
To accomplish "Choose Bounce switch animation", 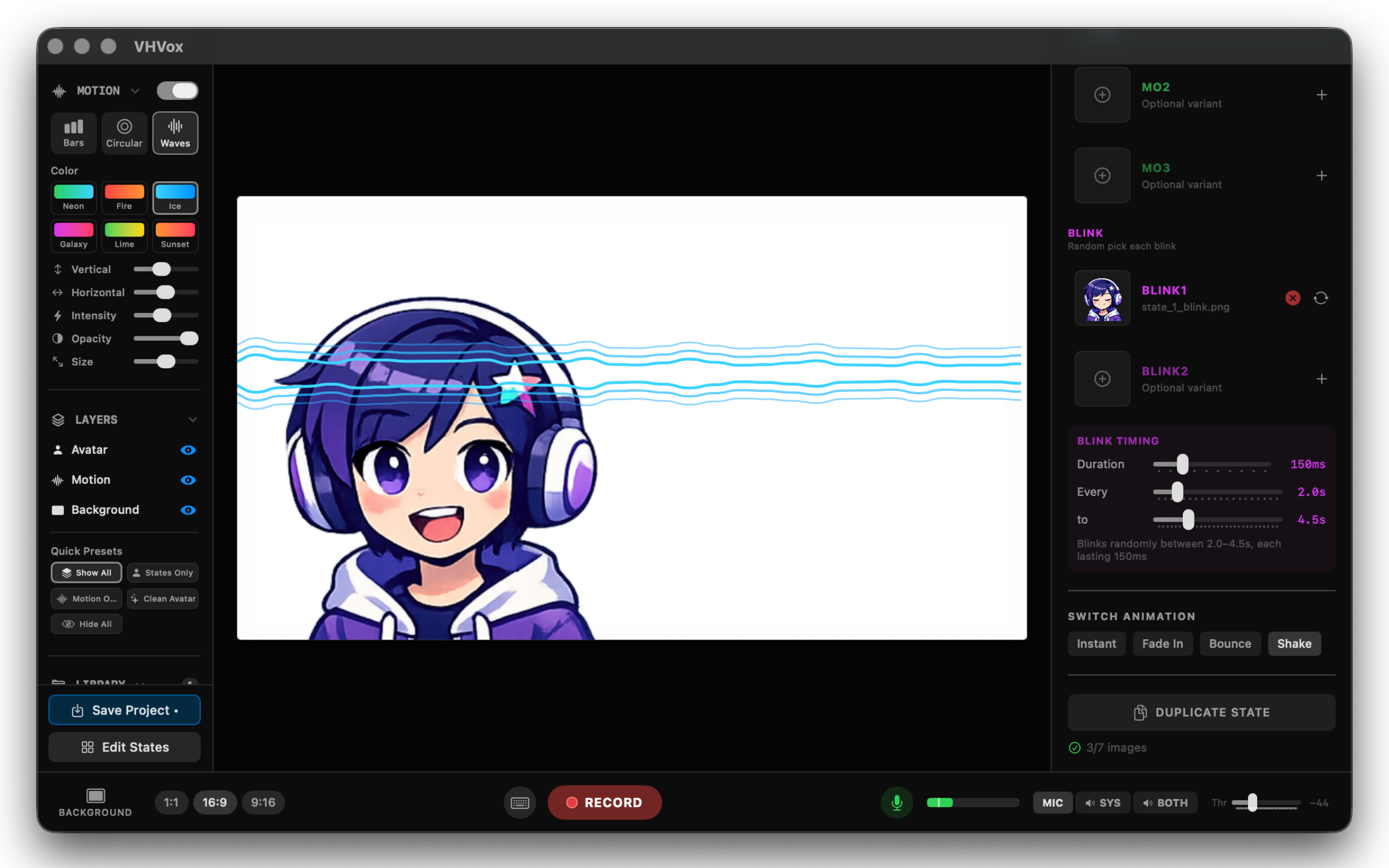I will (x=1230, y=643).
